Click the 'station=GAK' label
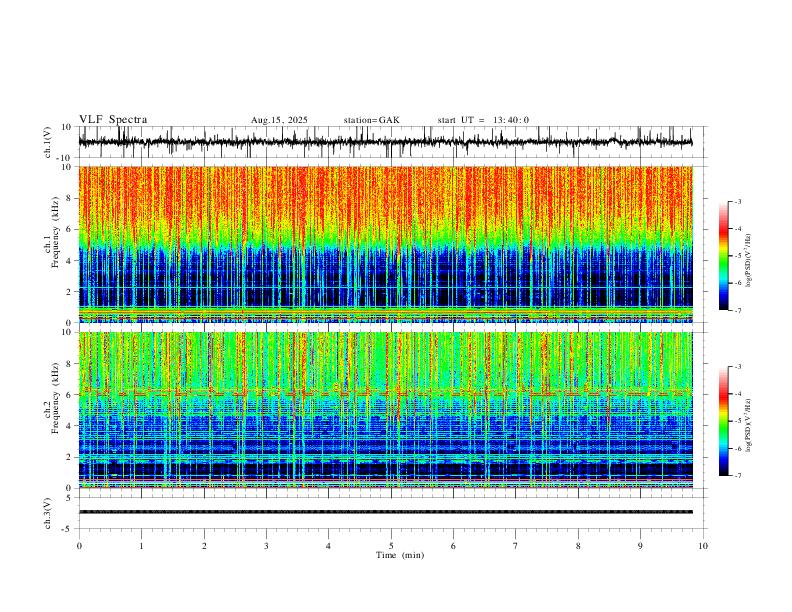 371,120
